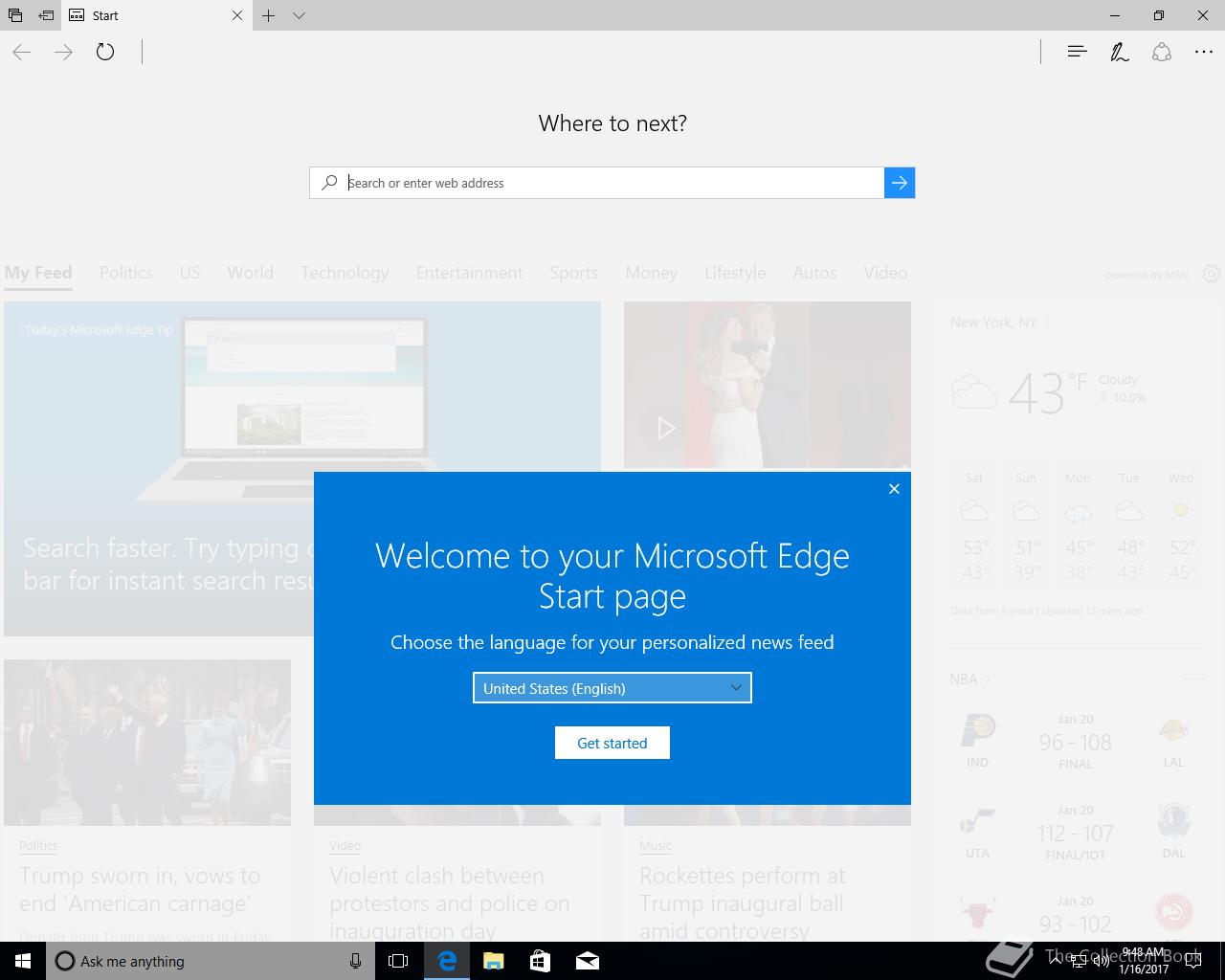Click the taskbar clock showing 9:48 AM
Screen dimensions: 1225x980
point(1145,961)
